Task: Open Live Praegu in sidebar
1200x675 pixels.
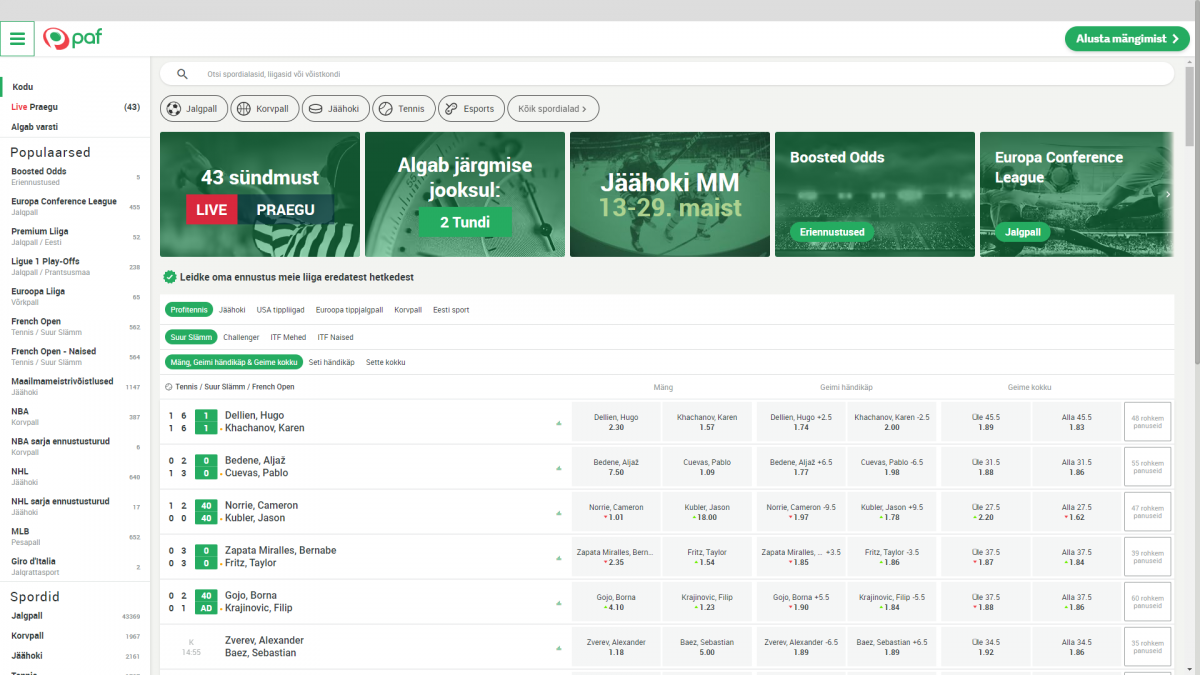Action: coord(35,107)
